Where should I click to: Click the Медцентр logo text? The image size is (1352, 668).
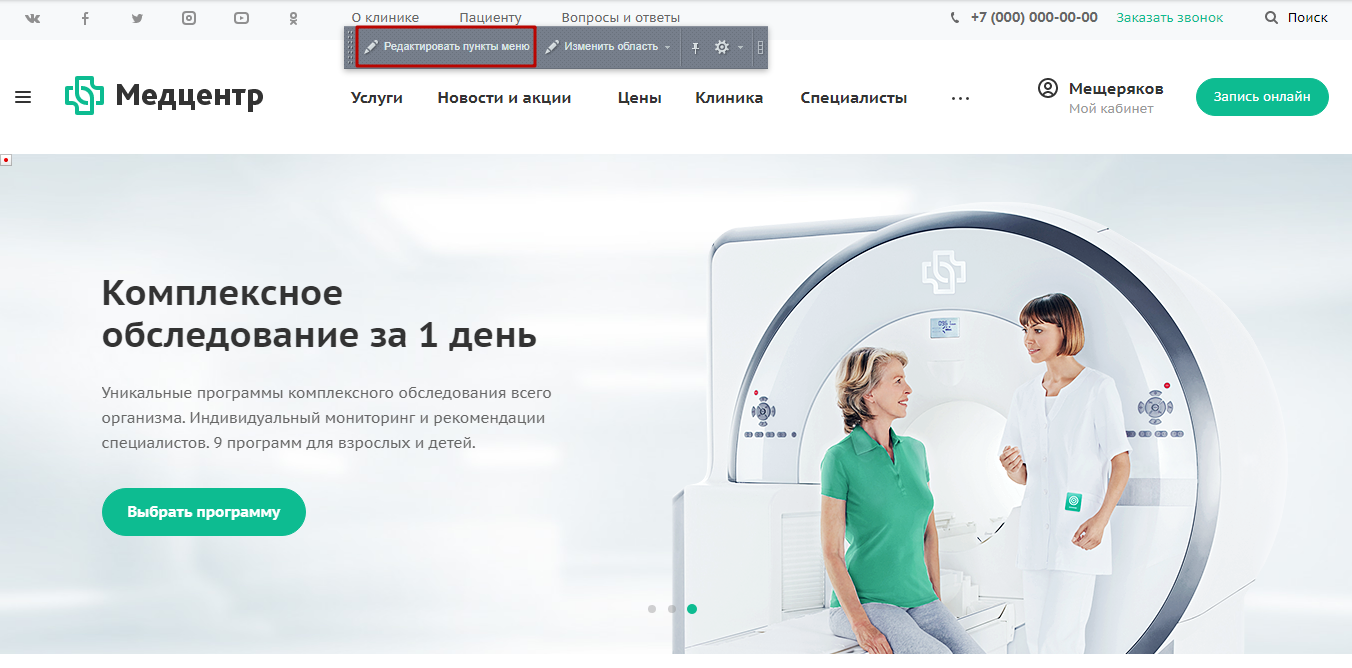coord(190,96)
